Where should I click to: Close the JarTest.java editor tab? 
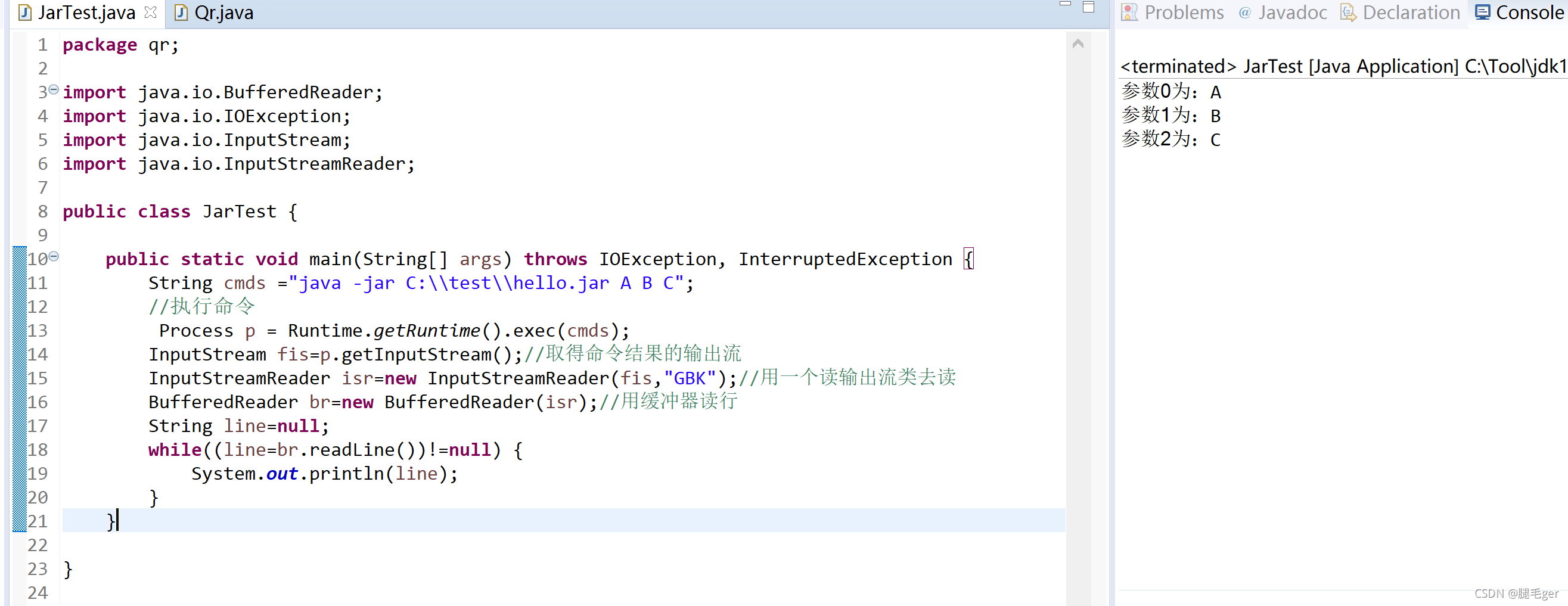(150, 11)
